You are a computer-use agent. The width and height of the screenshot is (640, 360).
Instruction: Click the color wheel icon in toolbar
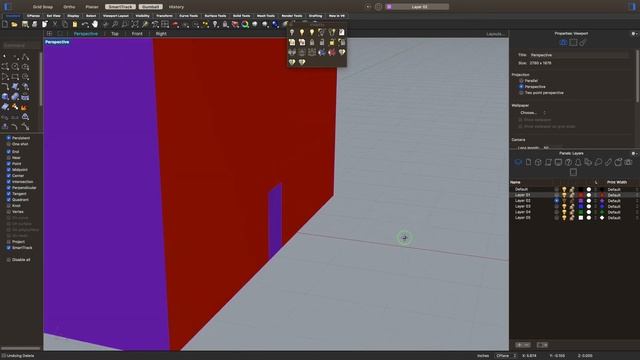(245, 24)
